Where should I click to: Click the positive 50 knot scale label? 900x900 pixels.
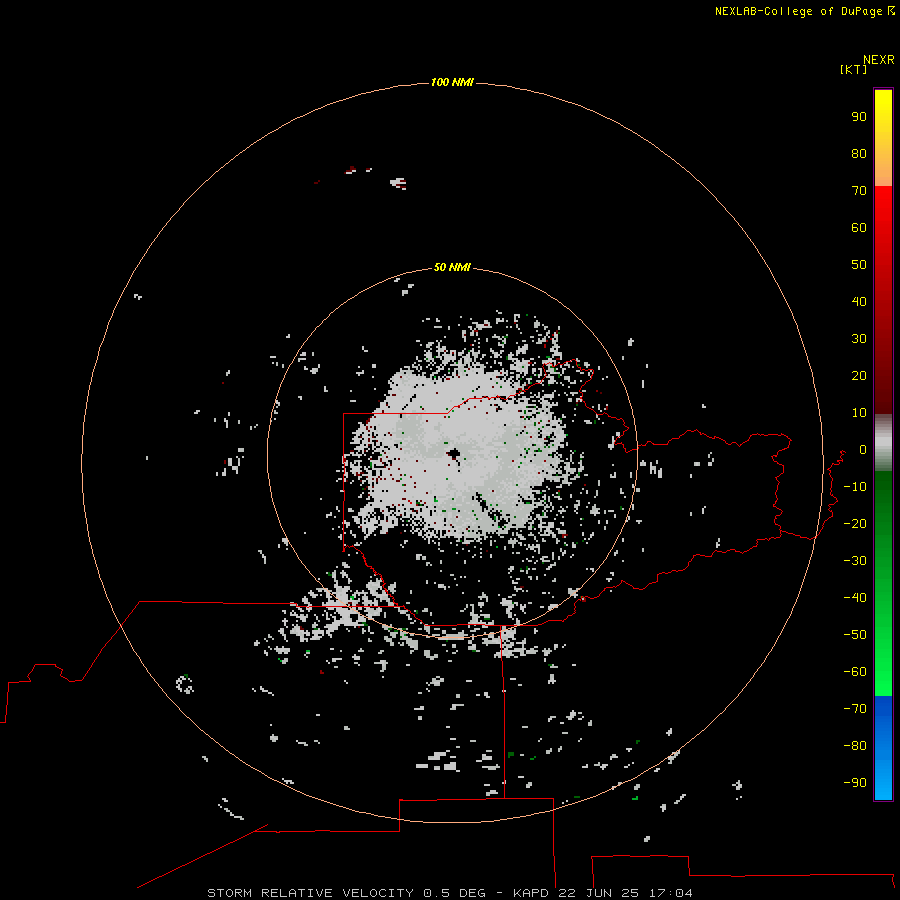coord(859,265)
